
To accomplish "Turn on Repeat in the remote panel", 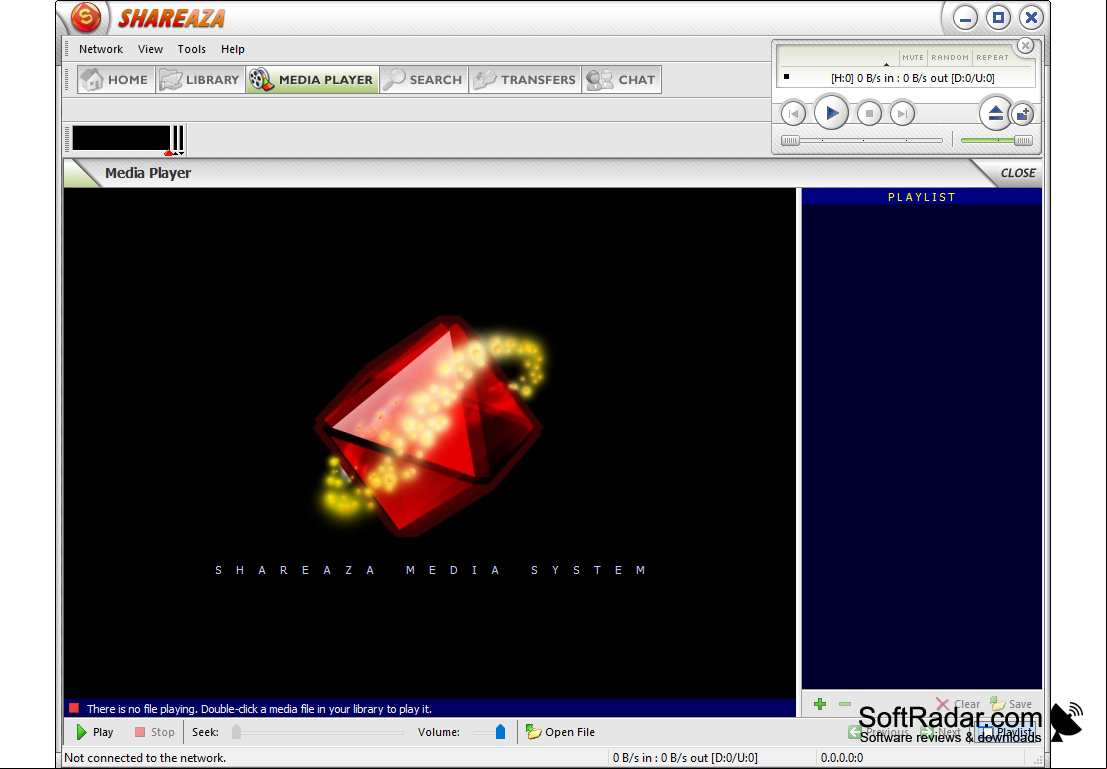I will [993, 57].
